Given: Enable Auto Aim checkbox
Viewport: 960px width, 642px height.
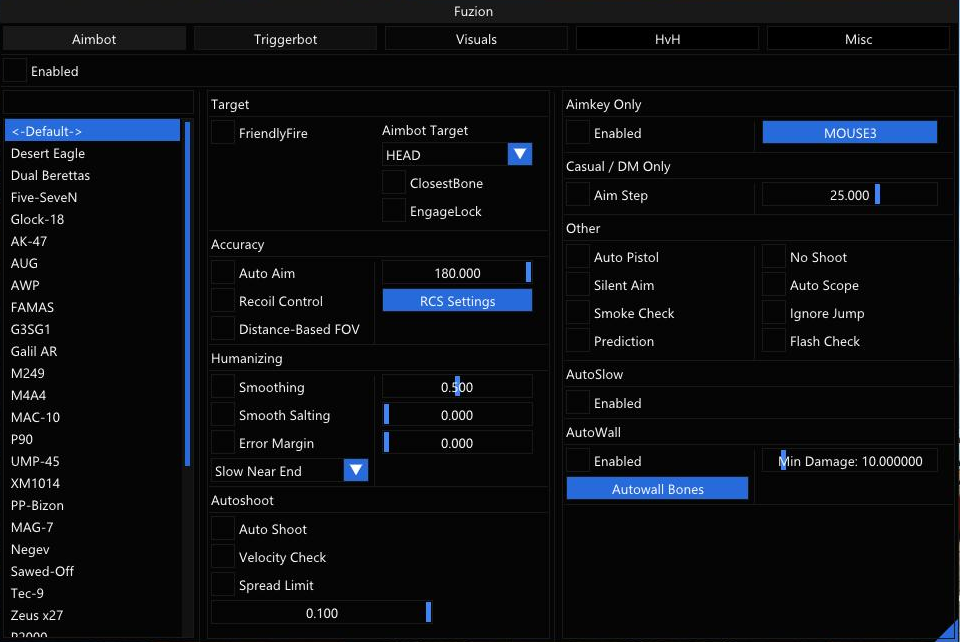Looking at the screenshot, I should coord(223,273).
